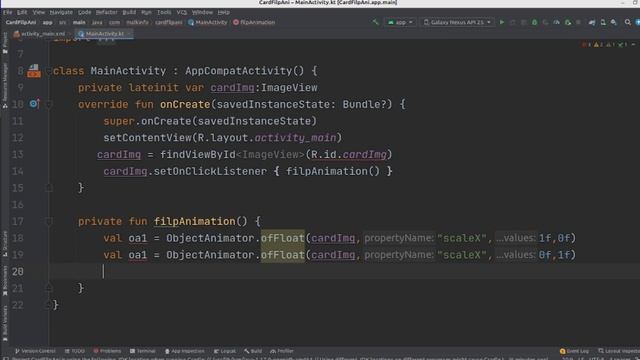Open the Profile app toolbar icon
Screen dimensions: 640x360
tap(556, 22)
